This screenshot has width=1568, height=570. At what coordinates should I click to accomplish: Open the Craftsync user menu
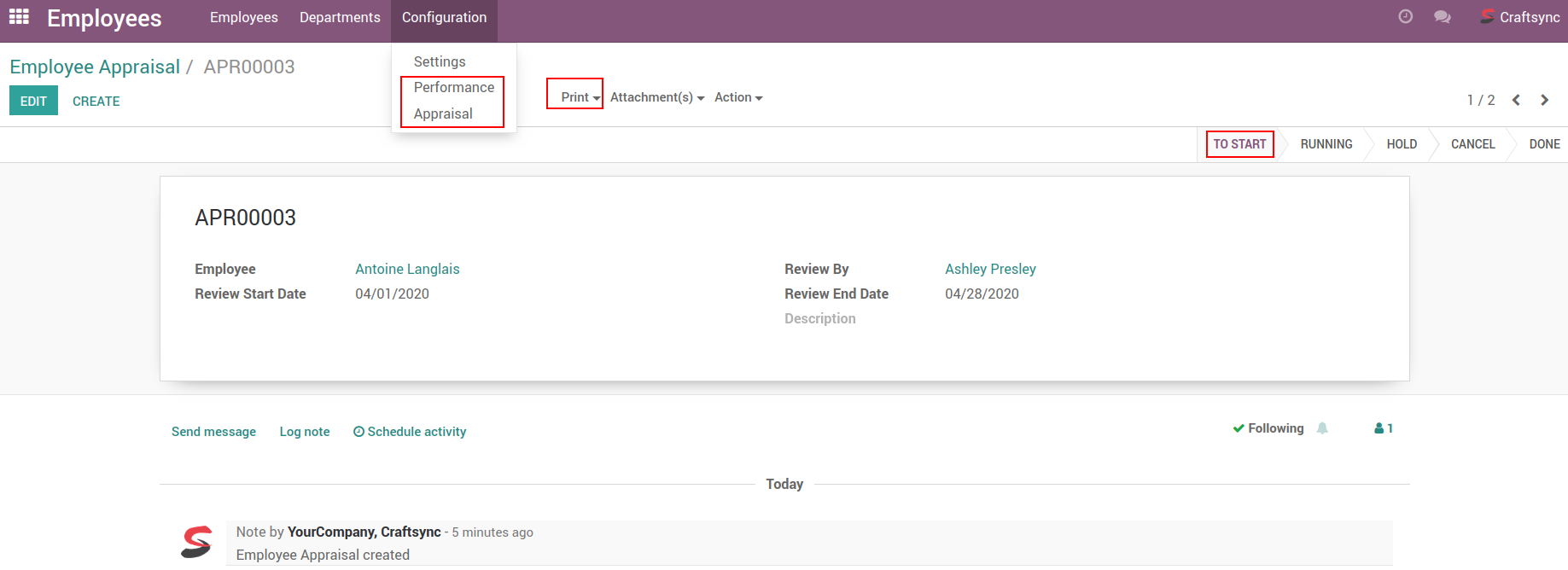(x=1519, y=17)
